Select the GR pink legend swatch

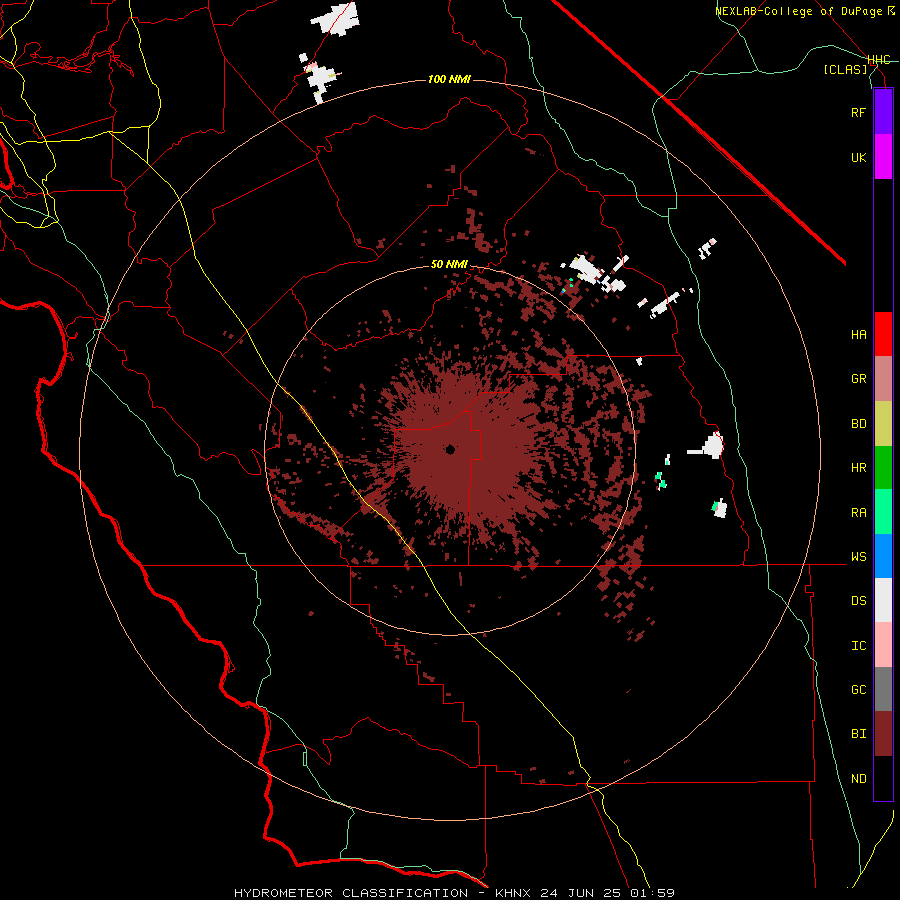[883, 378]
